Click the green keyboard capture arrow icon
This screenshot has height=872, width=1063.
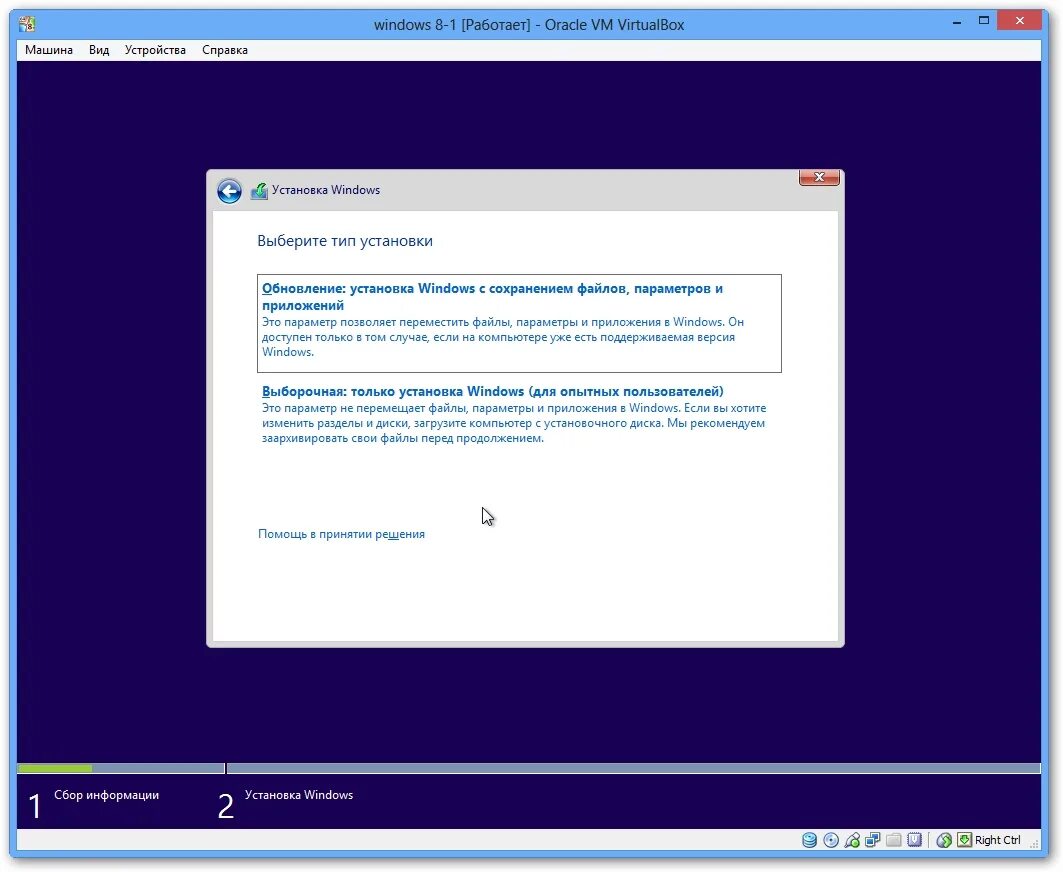pos(964,840)
